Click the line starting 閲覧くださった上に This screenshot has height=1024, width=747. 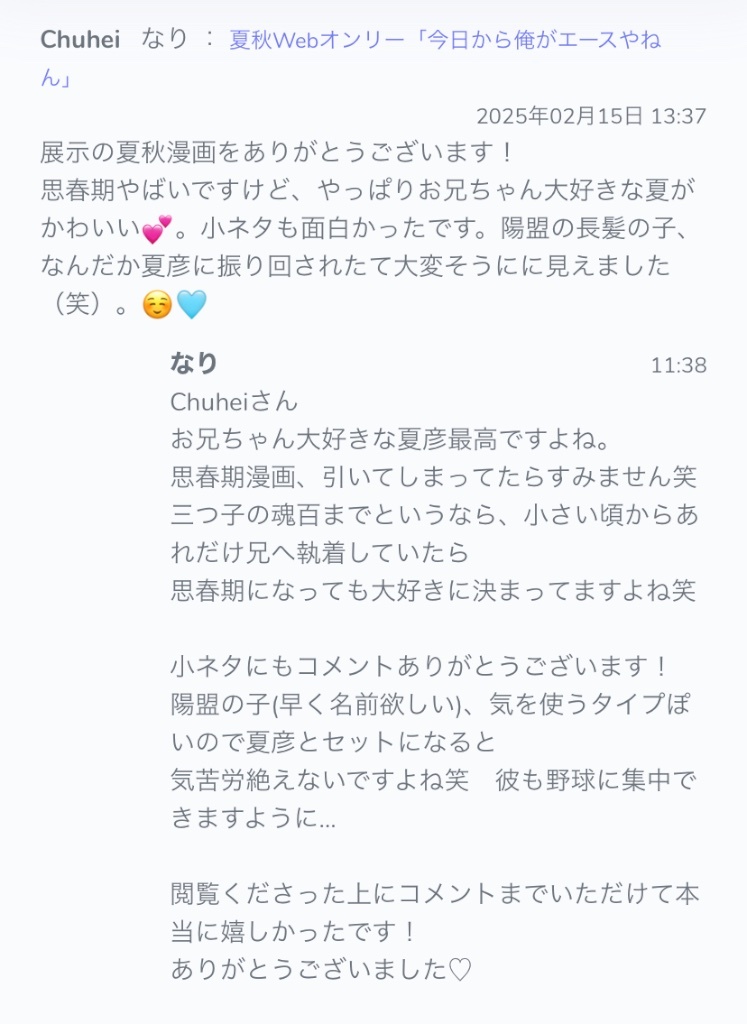coord(435,893)
